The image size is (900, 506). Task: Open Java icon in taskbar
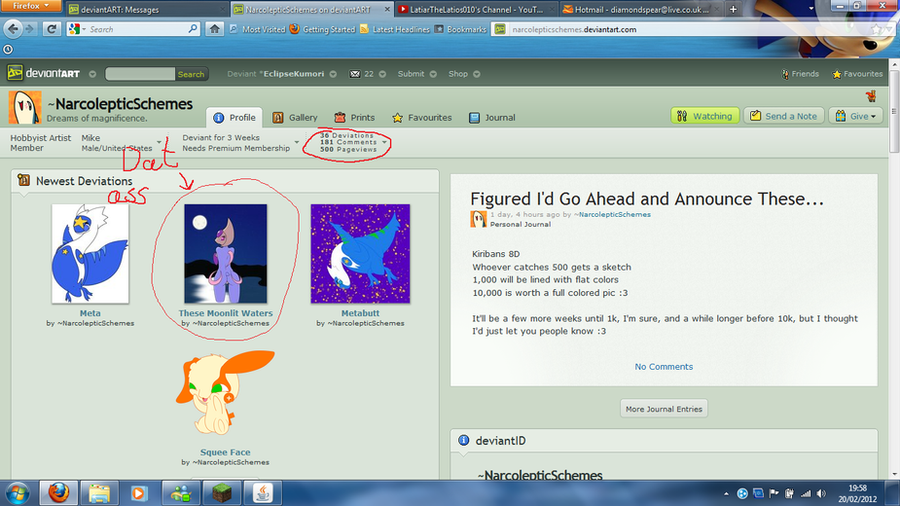point(262,493)
